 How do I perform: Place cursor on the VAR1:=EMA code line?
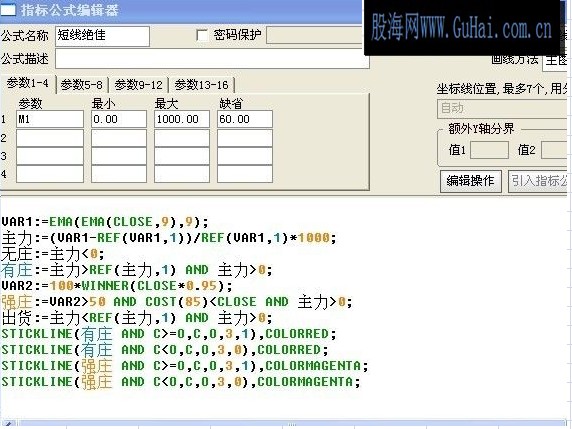105,222
